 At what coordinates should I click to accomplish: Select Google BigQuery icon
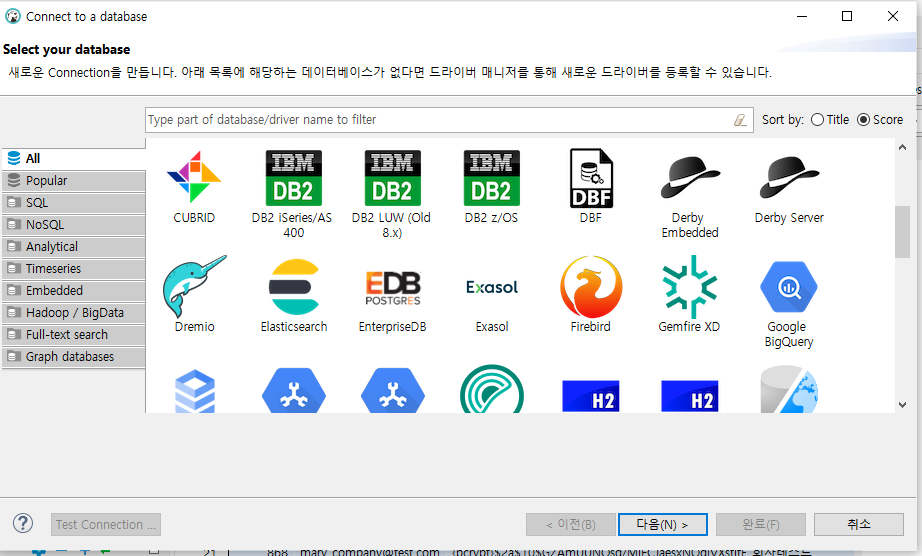pos(789,287)
